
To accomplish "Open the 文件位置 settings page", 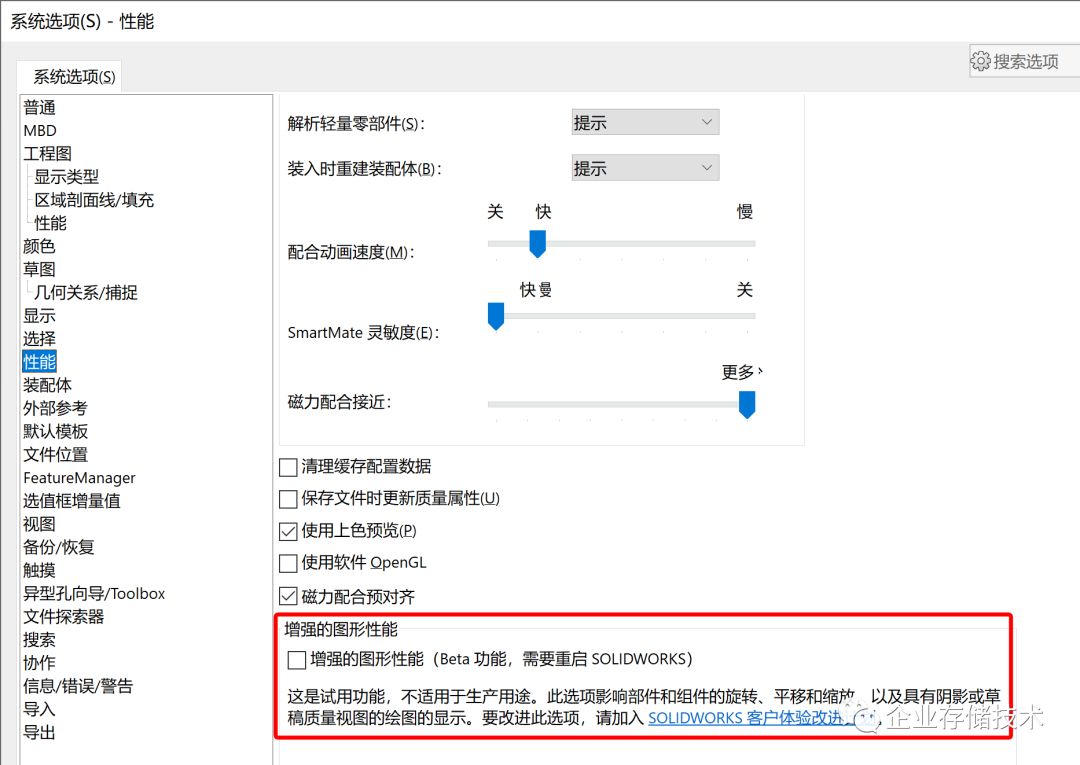I will [55, 454].
